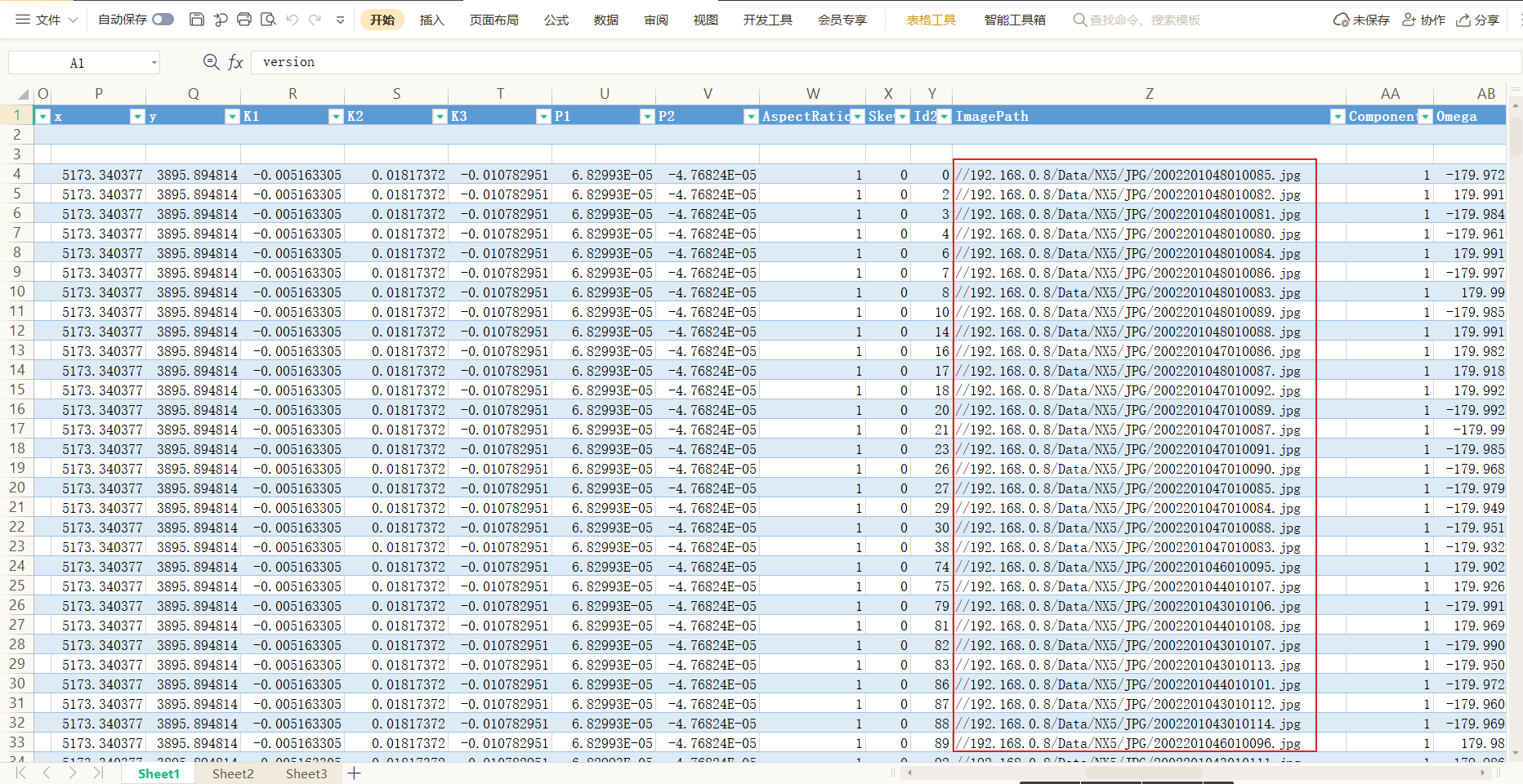Open the filter dropdown for P2
The width and height of the screenshot is (1523, 784).
[751, 117]
